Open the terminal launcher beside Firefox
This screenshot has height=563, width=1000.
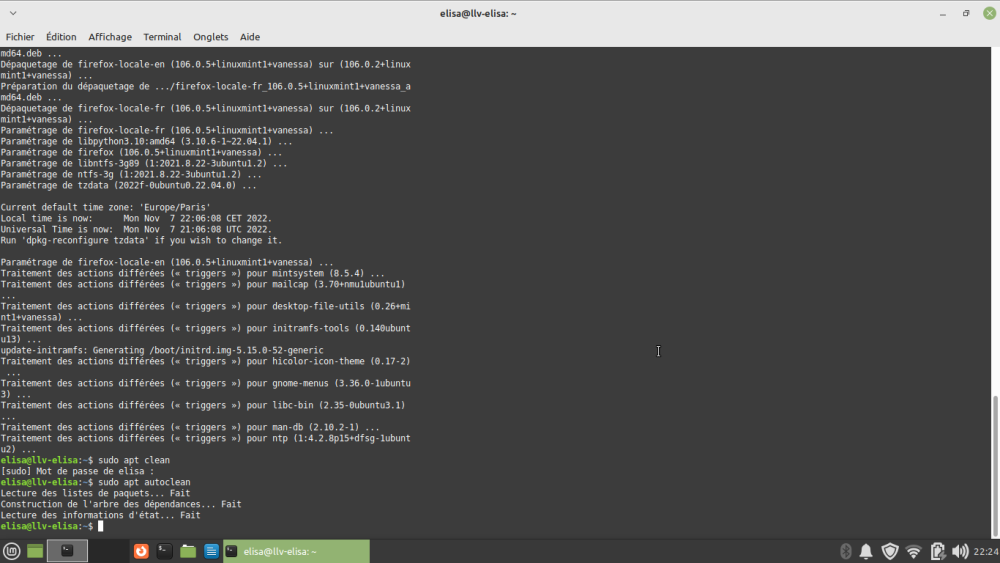click(x=165, y=551)
